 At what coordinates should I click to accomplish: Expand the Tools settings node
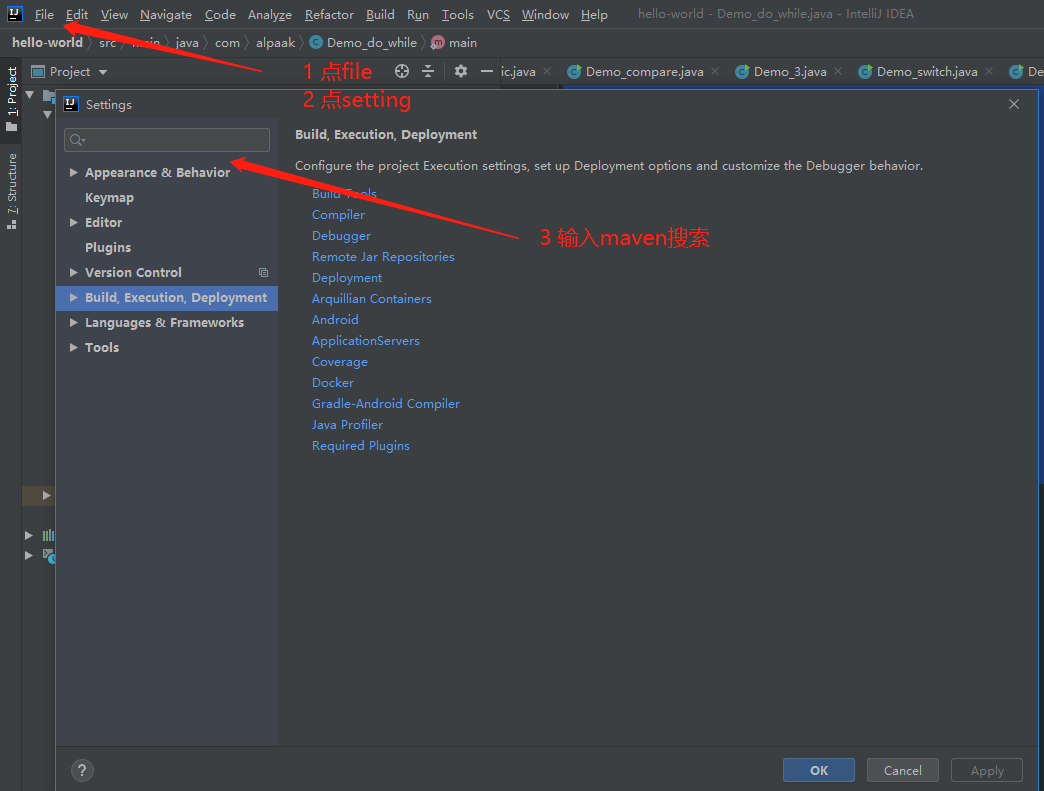[73, 348]
